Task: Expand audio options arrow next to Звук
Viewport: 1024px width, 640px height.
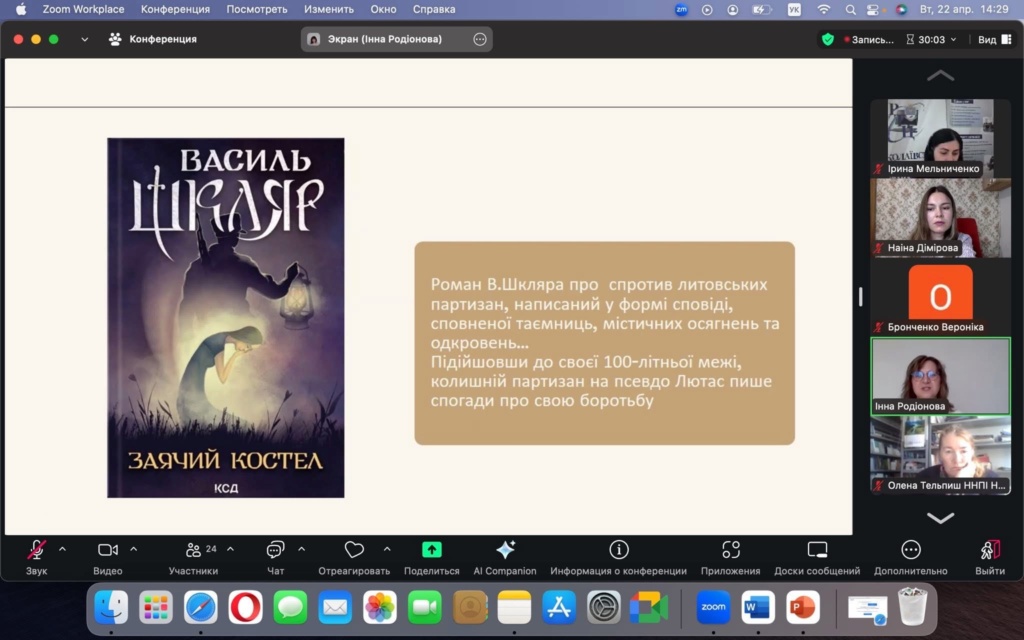Action: (63, 550)
